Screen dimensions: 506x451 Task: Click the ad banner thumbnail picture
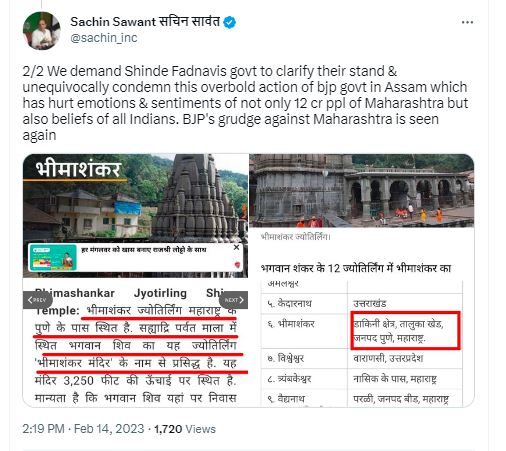(53, 257)
